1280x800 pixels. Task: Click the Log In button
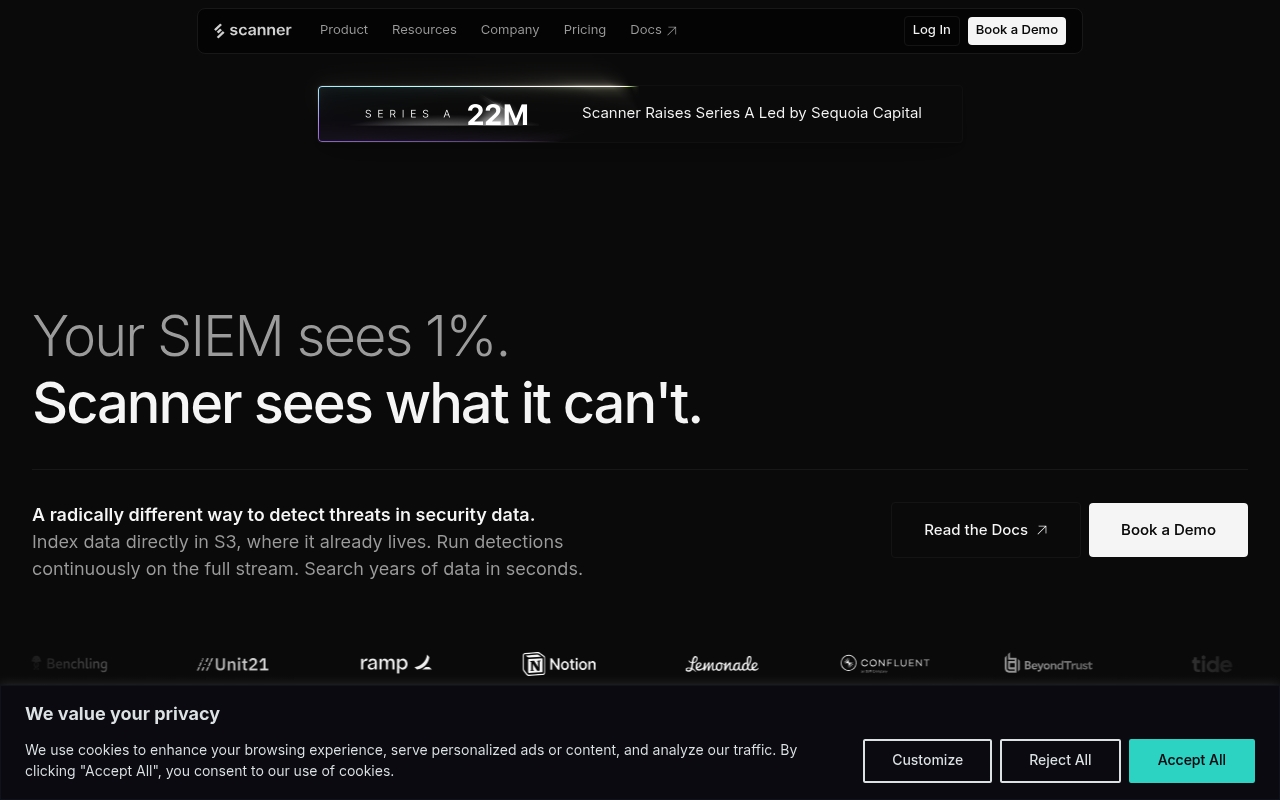(932, 30)
